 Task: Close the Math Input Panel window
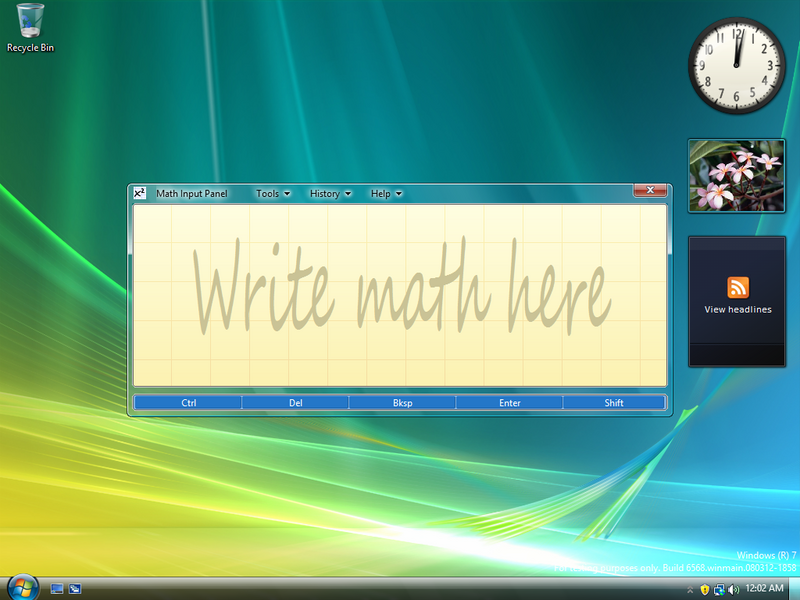pyautogui.click(x=650, y=190)
